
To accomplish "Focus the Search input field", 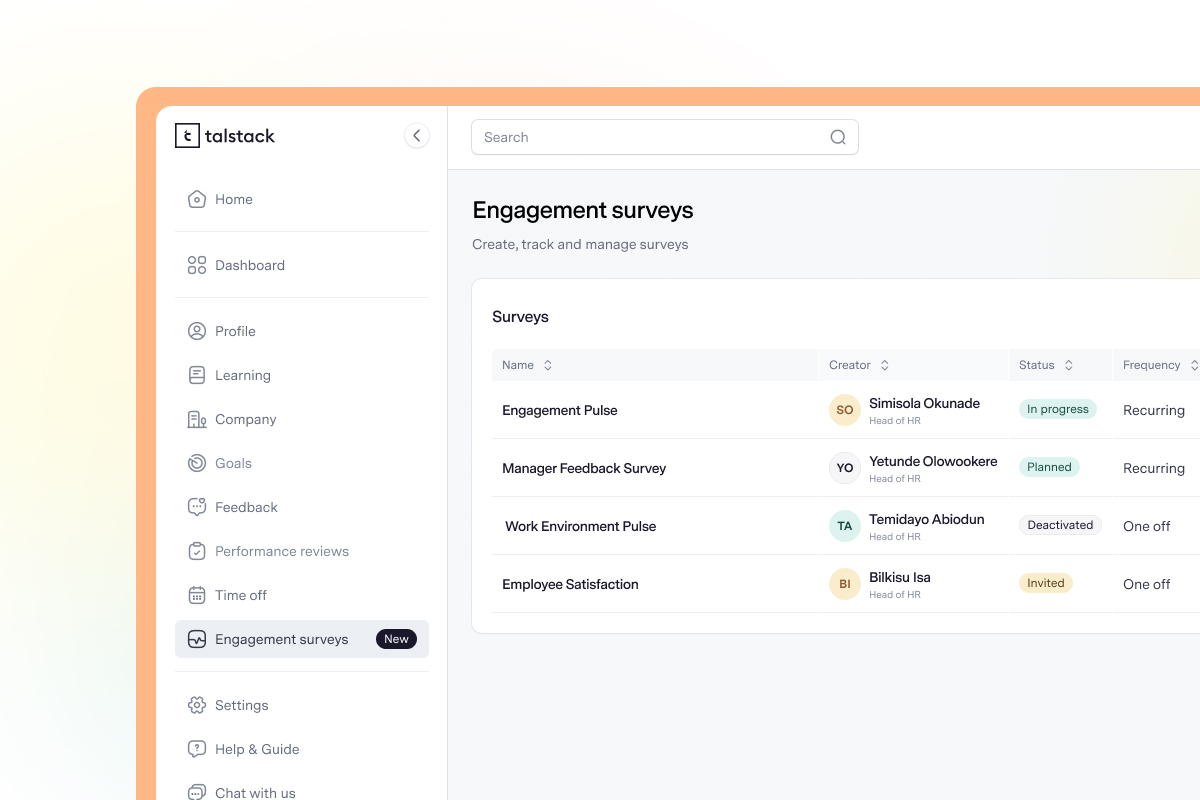I will (x=665, y=137).
